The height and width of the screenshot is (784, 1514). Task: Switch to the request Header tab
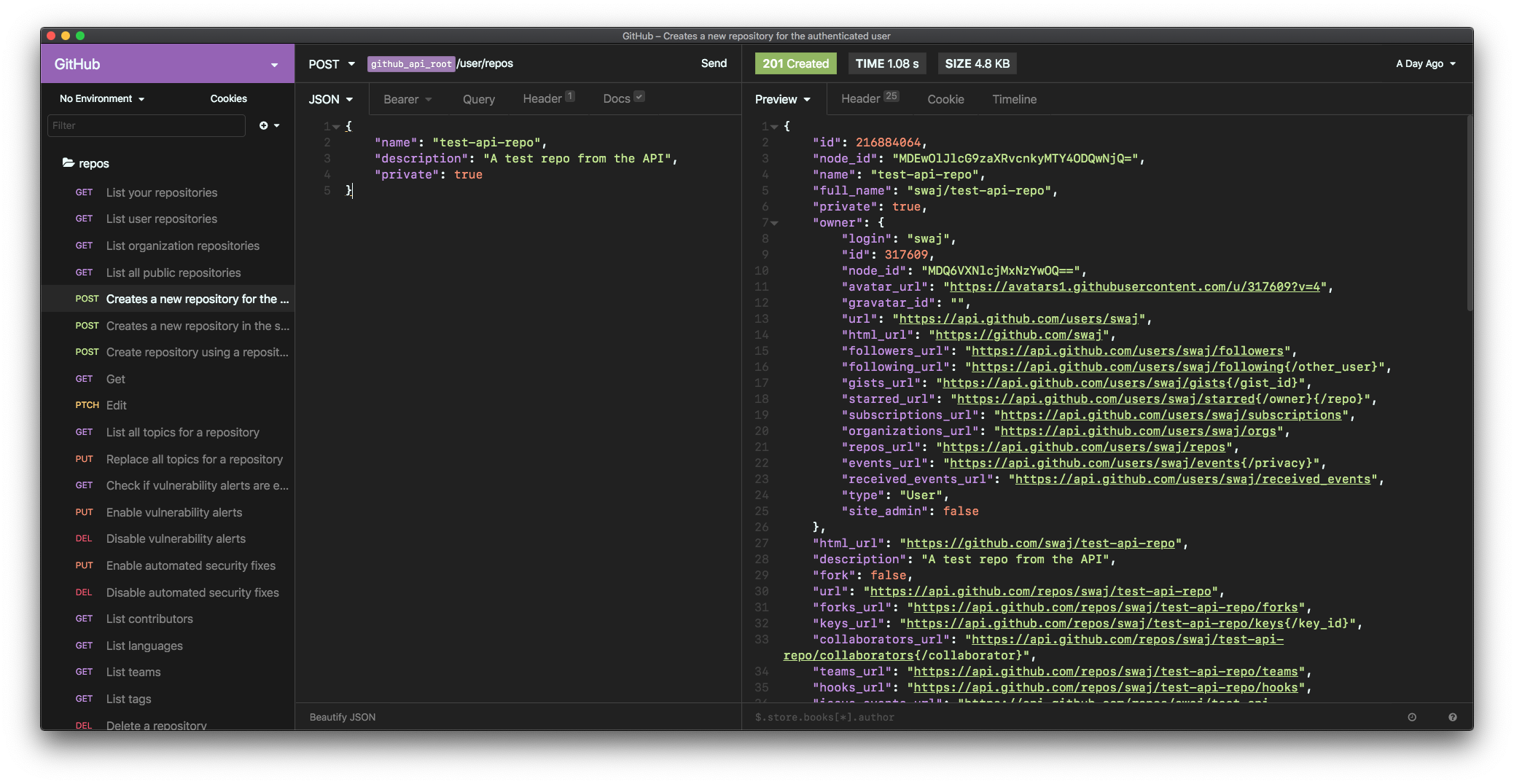(548, 98)
